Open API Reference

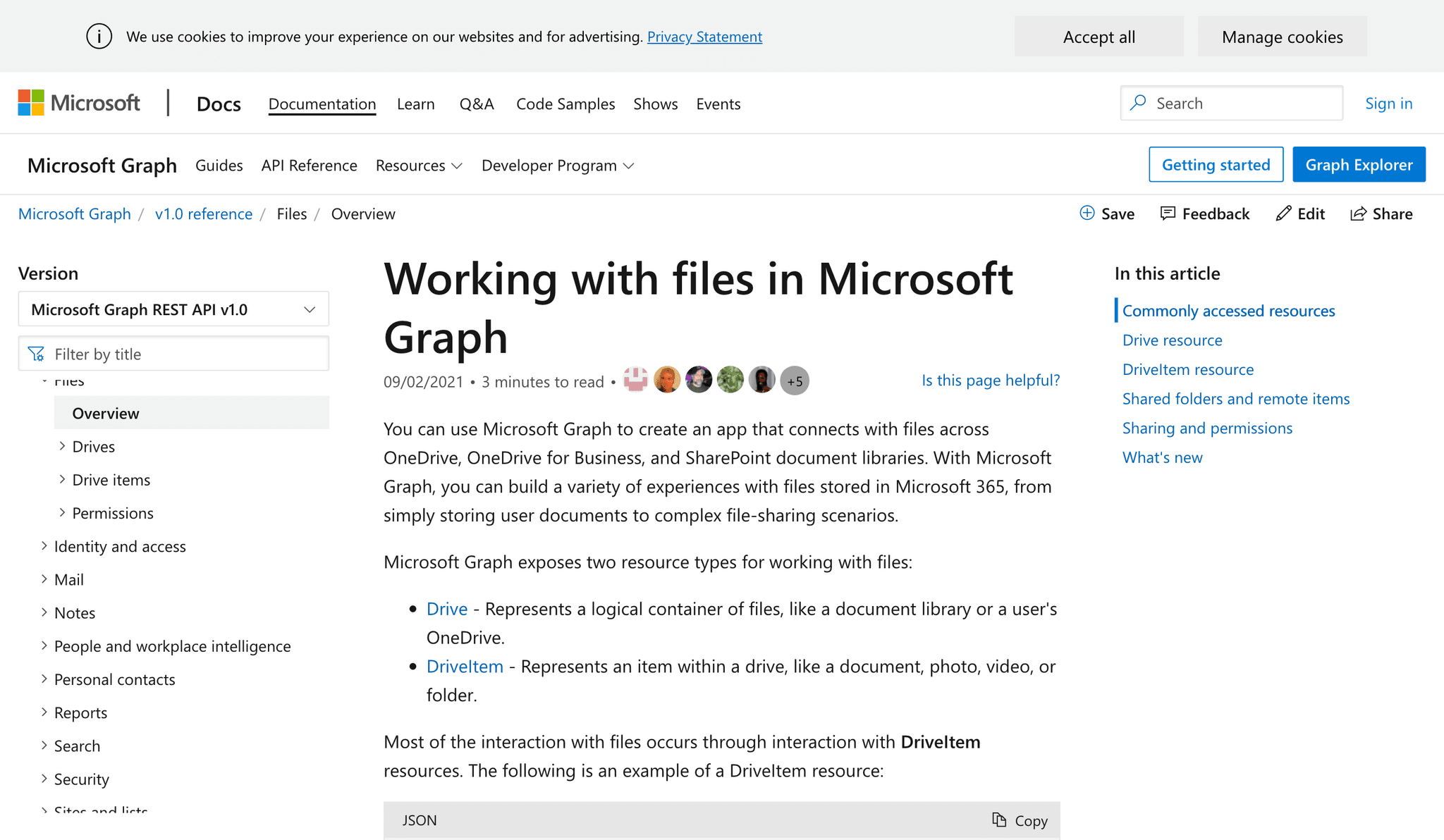point(309,165)
